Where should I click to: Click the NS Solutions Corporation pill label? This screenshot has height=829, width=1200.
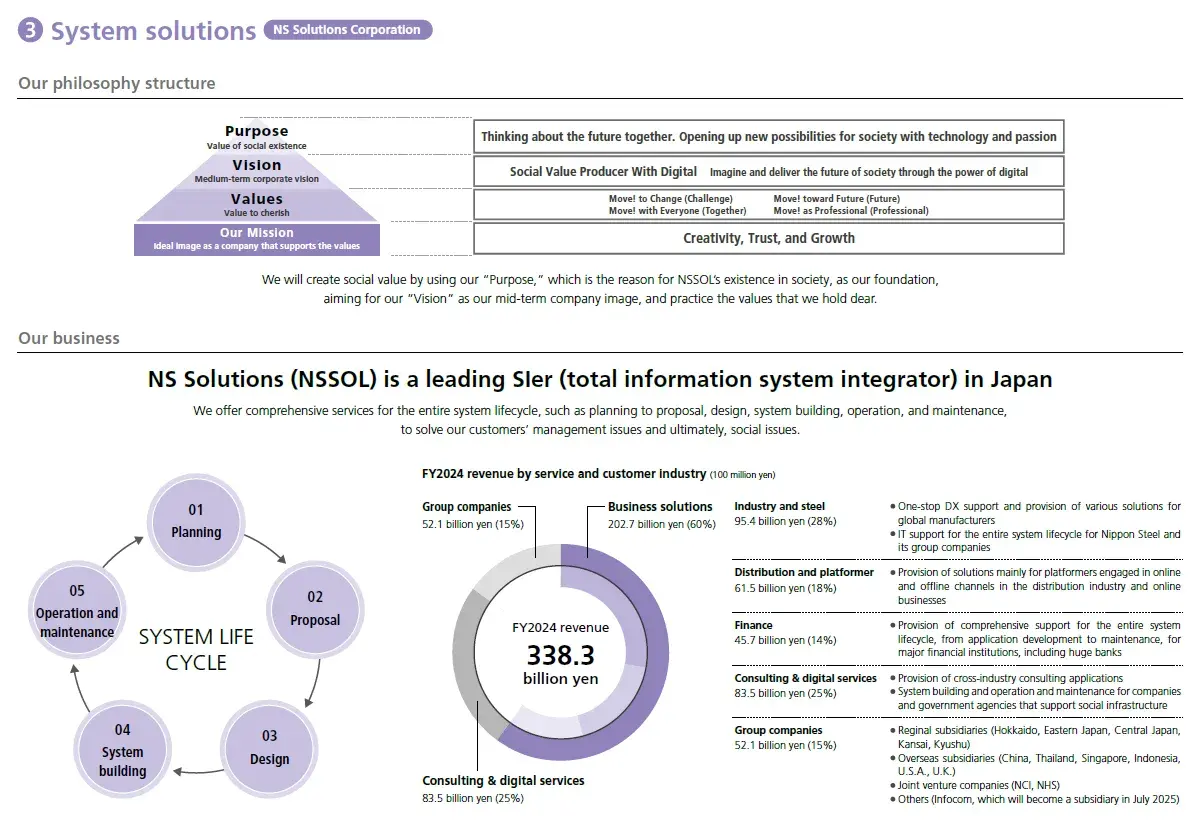(x=347, y=30)
